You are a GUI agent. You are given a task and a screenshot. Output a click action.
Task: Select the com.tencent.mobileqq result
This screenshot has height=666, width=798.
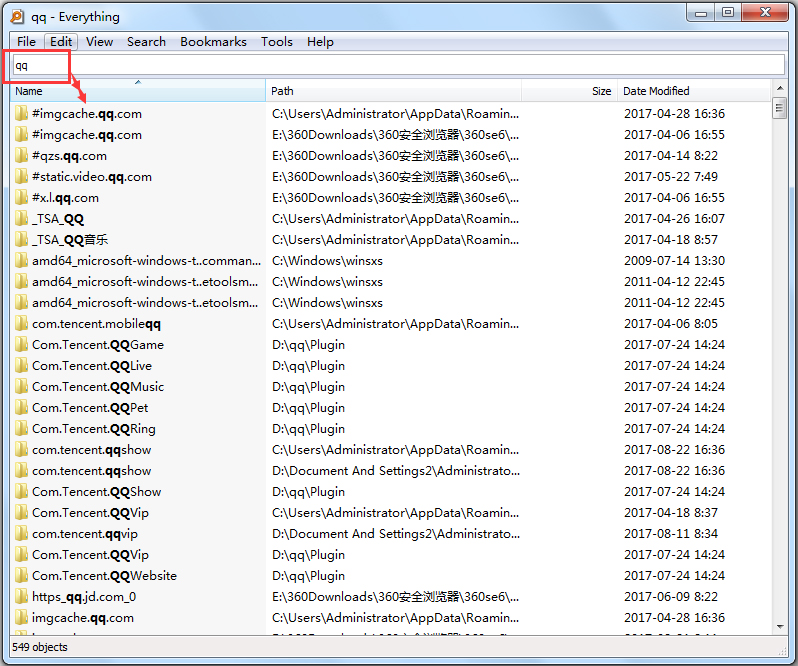96,324
